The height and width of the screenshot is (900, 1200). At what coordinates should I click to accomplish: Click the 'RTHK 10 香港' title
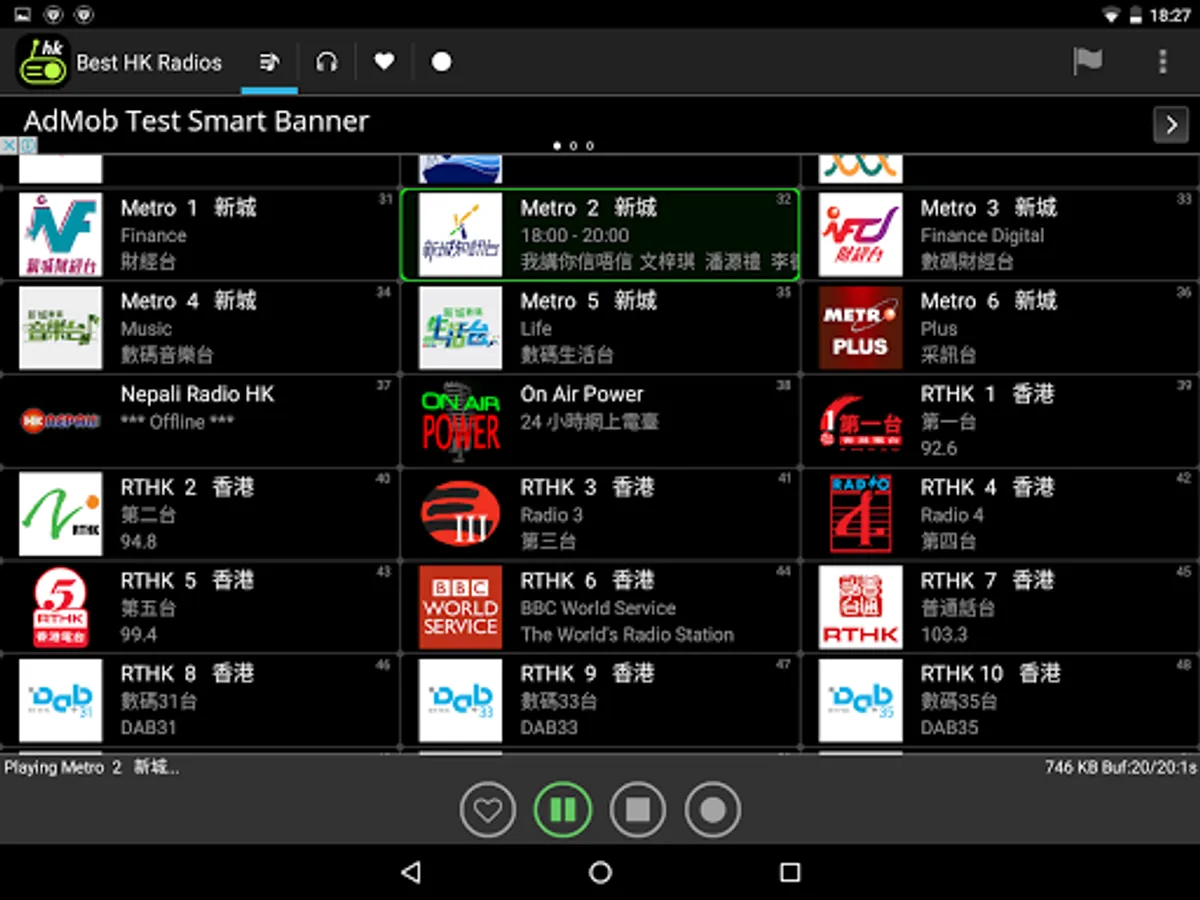pyautogui.click(x=991, y=673)
